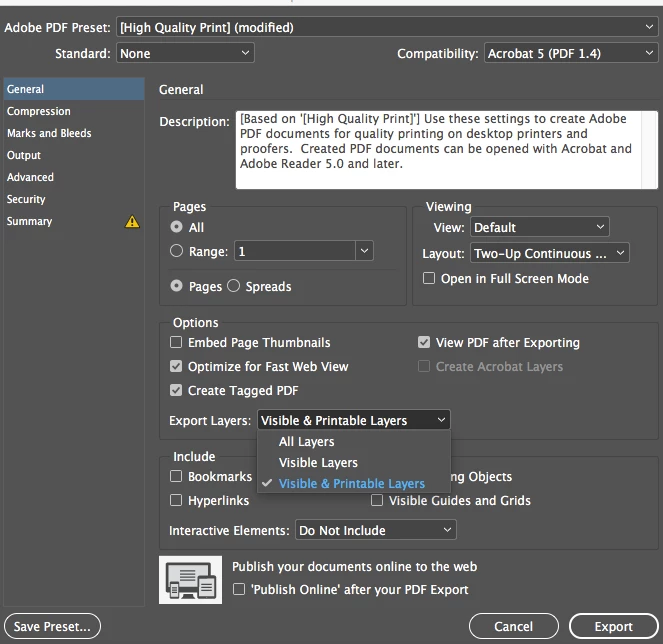Open the Security section
The width and height of the screenshot is (663, 644).
click(74, 199)
